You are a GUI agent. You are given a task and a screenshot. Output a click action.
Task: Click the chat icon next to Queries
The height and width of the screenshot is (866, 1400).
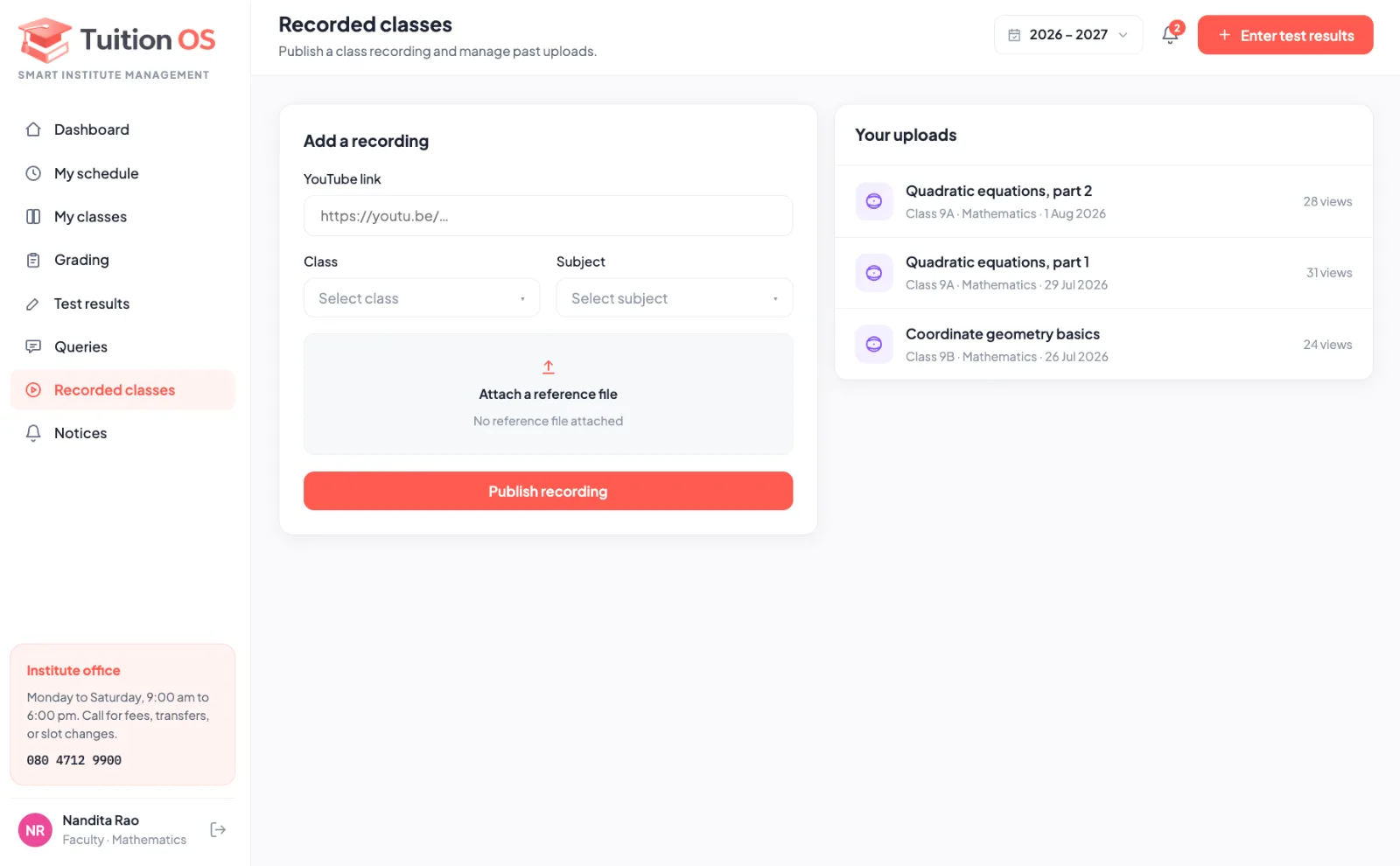(33, 346)
